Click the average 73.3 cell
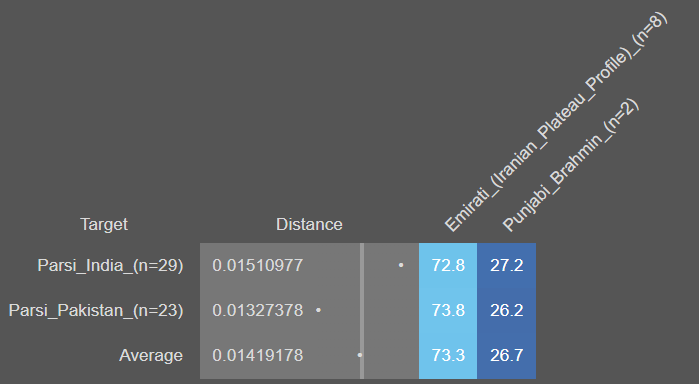The height and width of the screenshot is (384, 699). pyautogui.click(x=448, y=355)
